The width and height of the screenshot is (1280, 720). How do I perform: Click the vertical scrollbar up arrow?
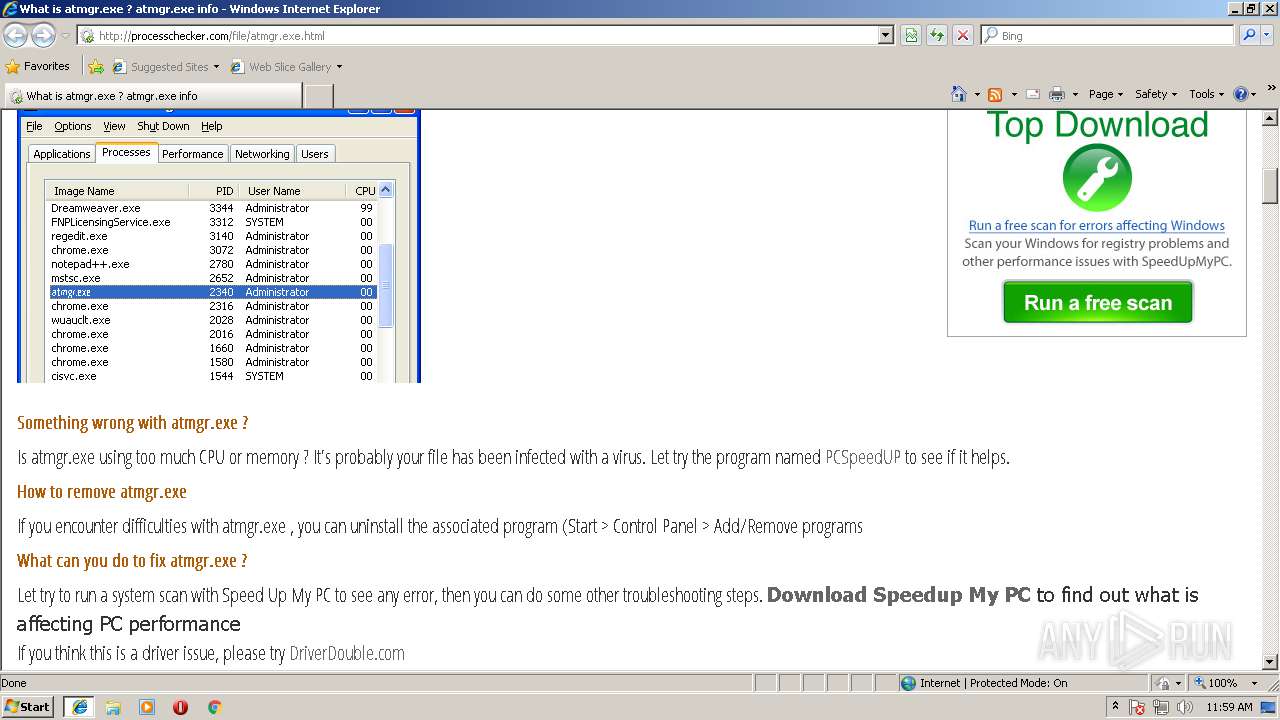pos(1270,118)
